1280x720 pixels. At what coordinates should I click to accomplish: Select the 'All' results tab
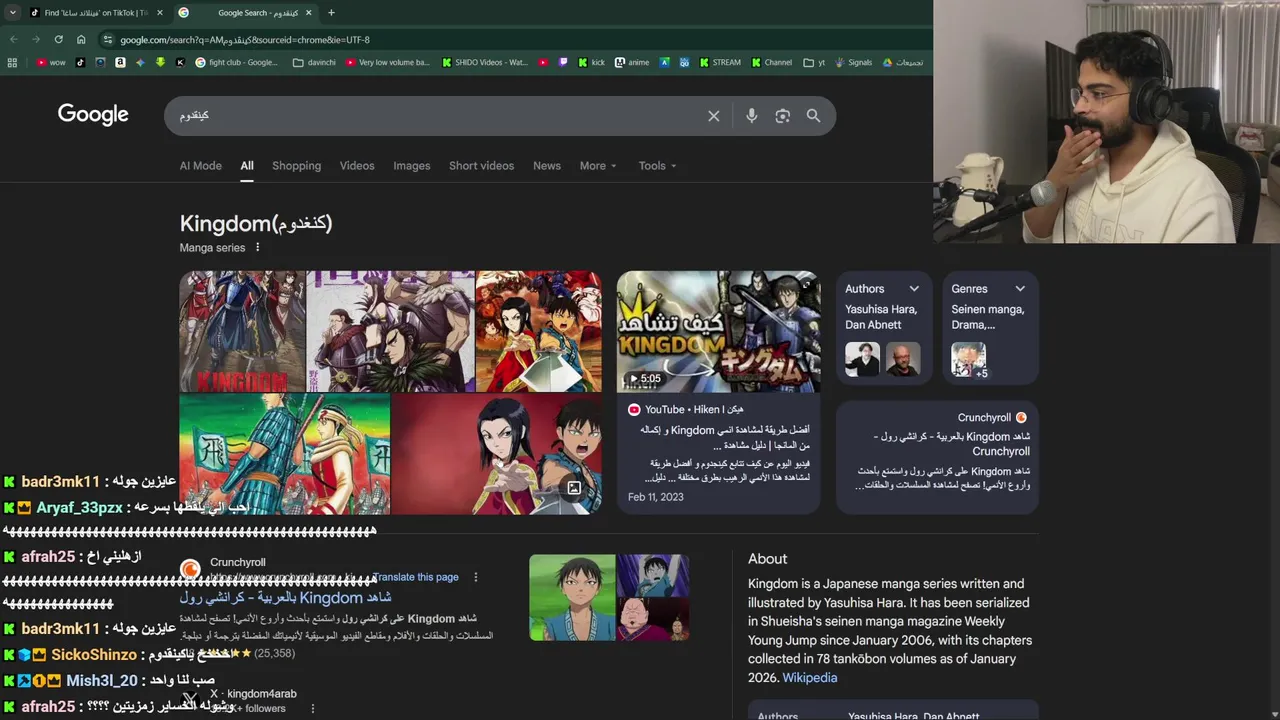tap(247, 166)
